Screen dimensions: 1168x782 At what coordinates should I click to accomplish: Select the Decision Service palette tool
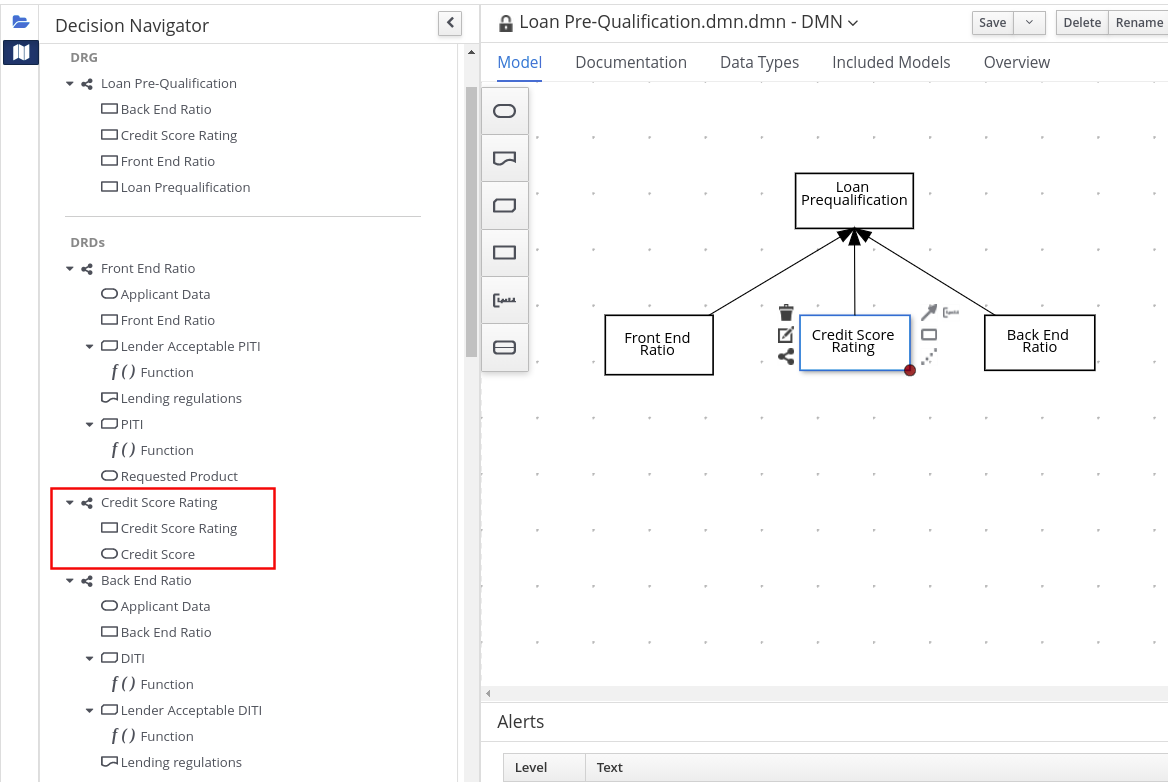click(x=505, y=347)
